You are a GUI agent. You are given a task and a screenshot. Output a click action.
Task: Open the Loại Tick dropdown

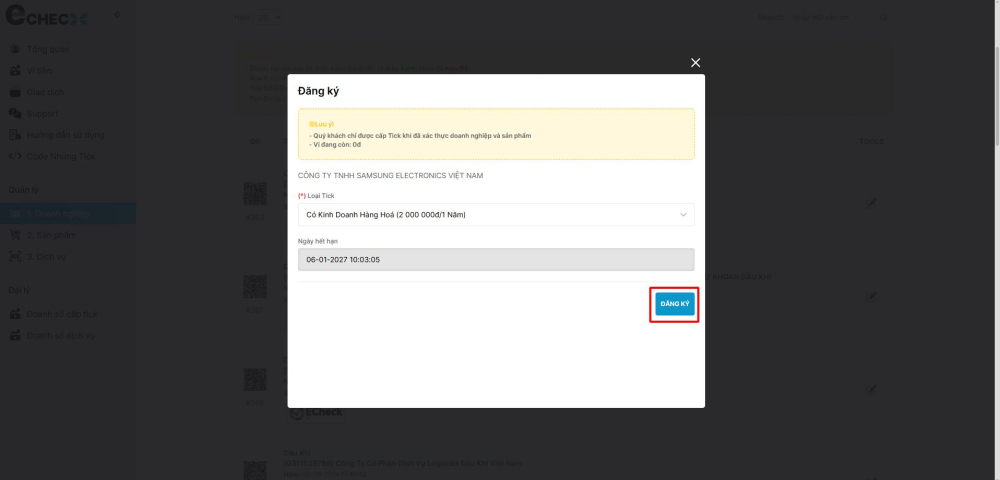pos(496,214)
